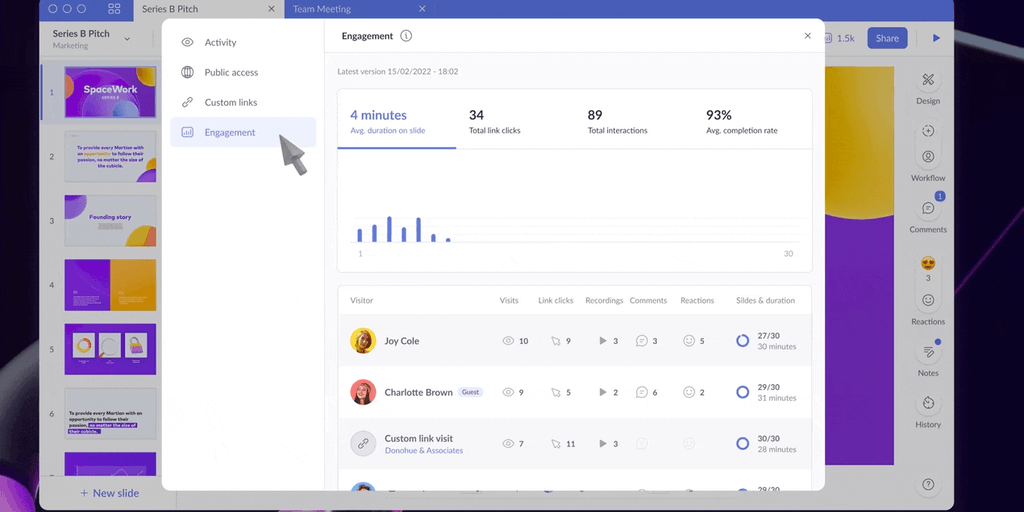
Task: Expand the Series B Pitch title dropdown
Action: coord(127,39)
